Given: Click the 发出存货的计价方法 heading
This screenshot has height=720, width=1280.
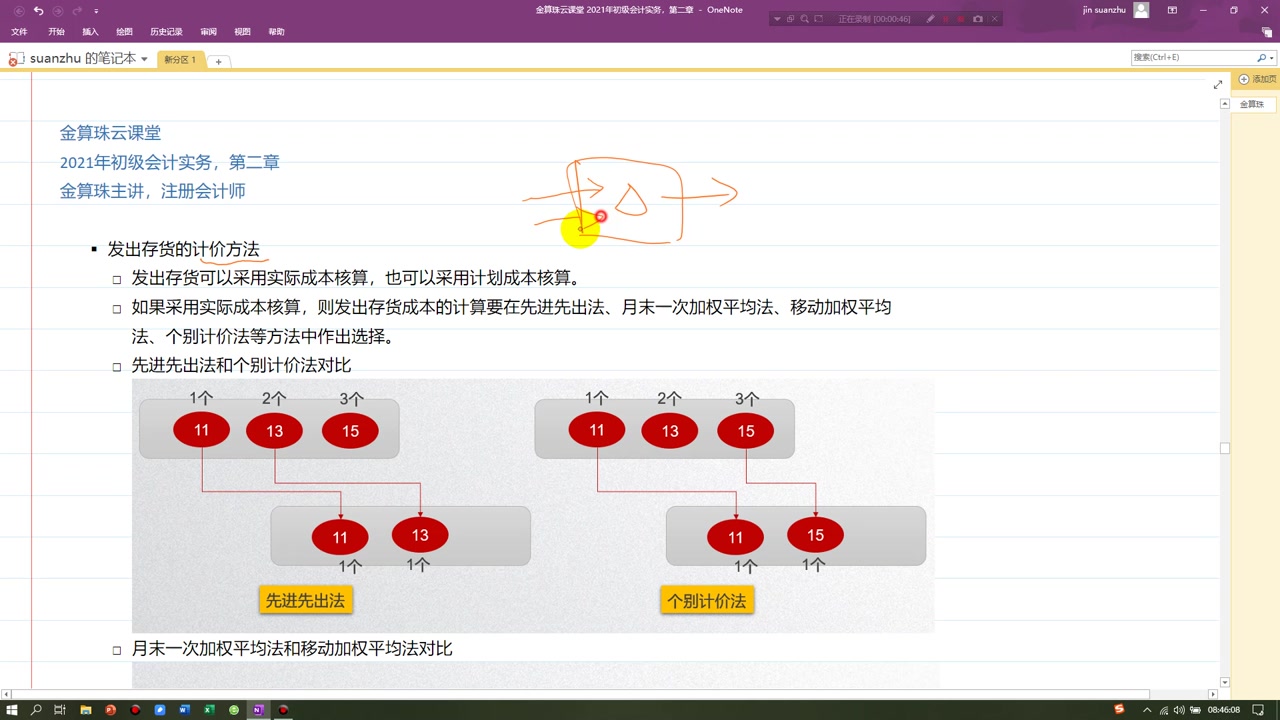Looking at the screenshot, I should pyautogui.click(x=183, y=249).
